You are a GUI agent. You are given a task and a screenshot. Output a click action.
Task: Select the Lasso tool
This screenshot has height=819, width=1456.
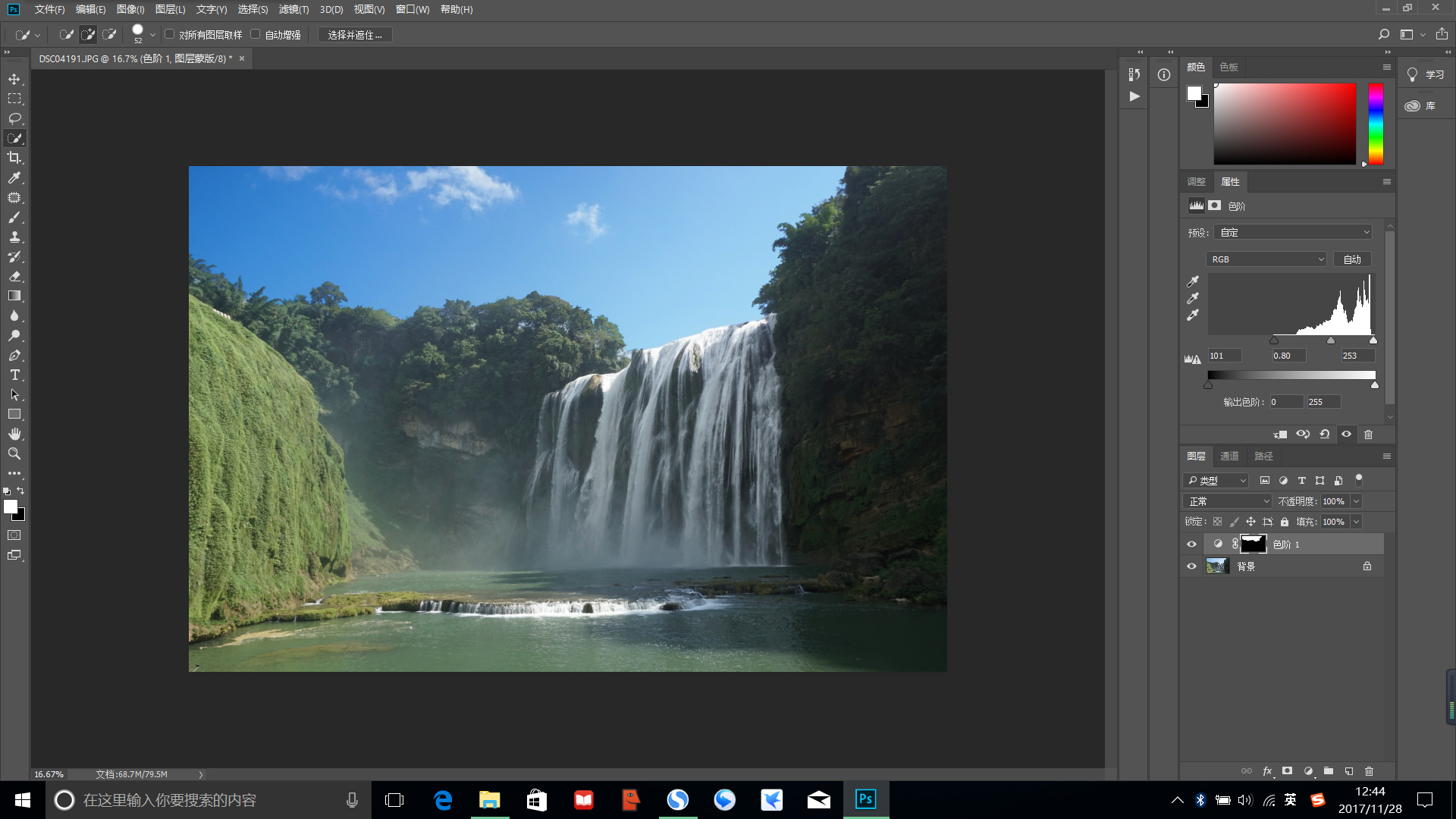click(x=14, y=118)
